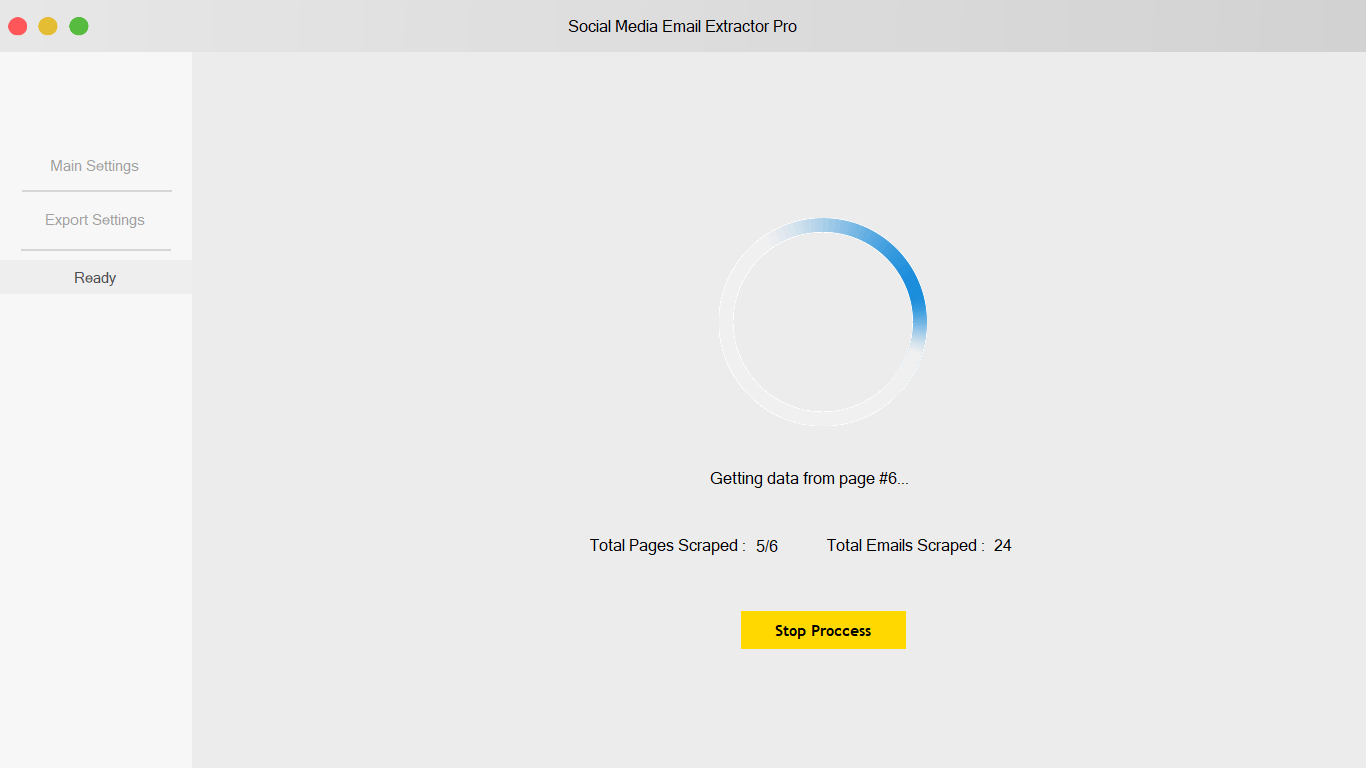Click the Social Media Email Extractor Pro title

pos(683,26)
